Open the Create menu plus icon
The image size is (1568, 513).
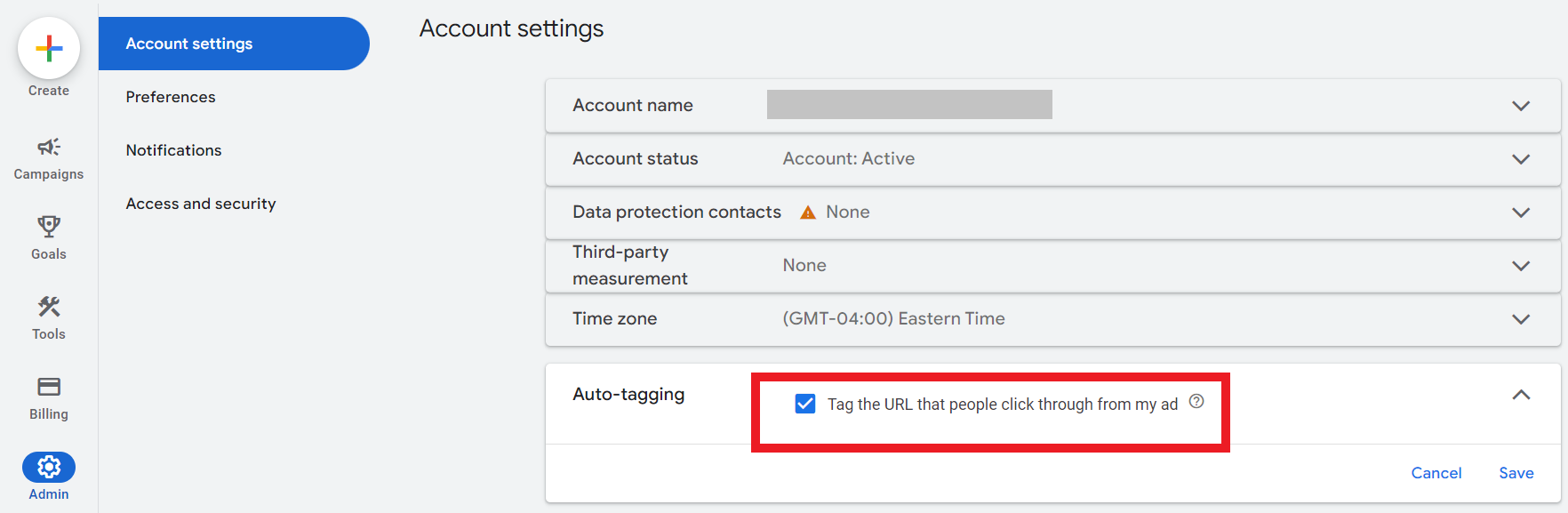[49, 49]
